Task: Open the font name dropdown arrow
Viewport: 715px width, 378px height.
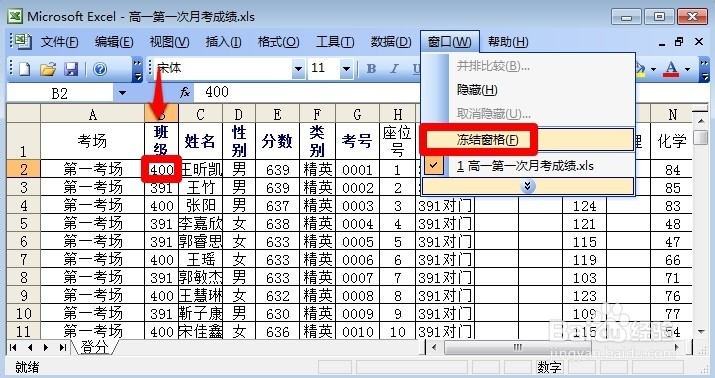Action: 298,69
